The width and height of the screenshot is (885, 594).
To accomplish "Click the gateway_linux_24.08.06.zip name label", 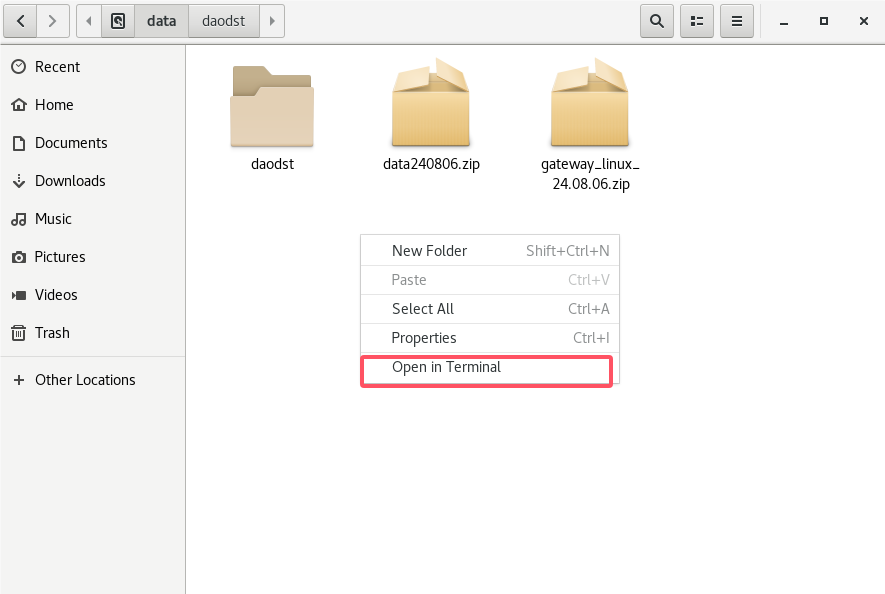I will 590,174.
